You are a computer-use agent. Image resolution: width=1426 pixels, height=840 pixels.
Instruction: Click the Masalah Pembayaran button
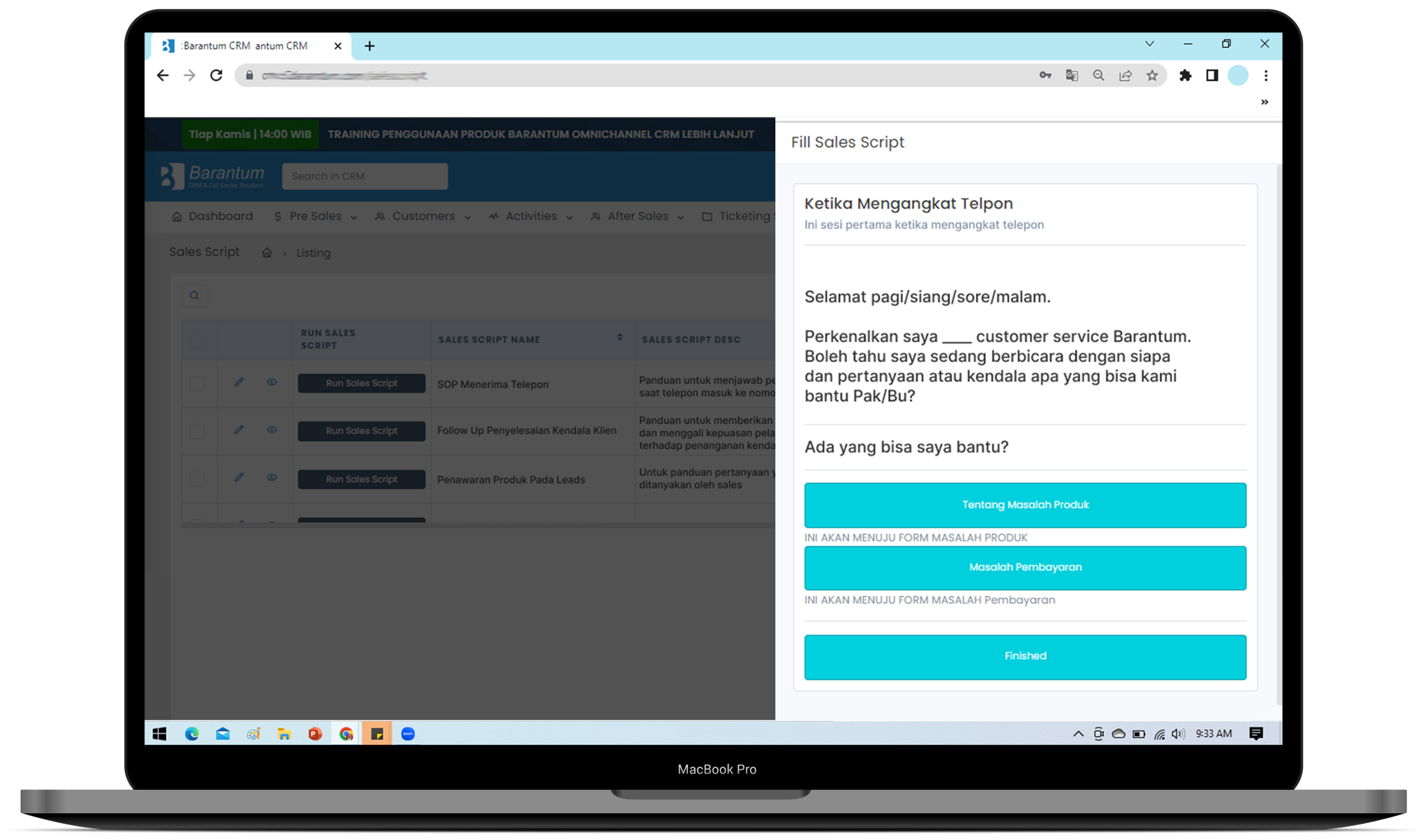click(1025, 567)
